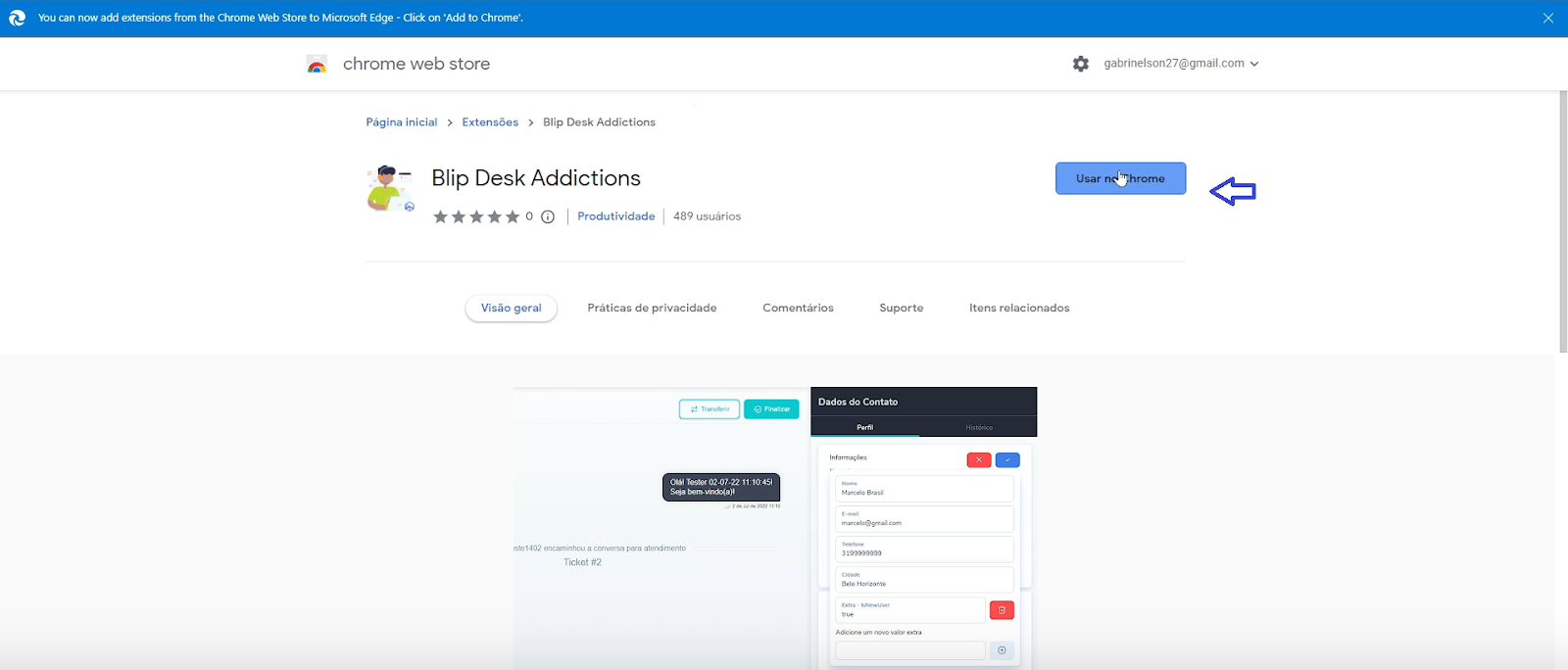This screenshot has height=670, width=1568.
Task: Open the Produtividade category link
Action: tap(615, 216)
